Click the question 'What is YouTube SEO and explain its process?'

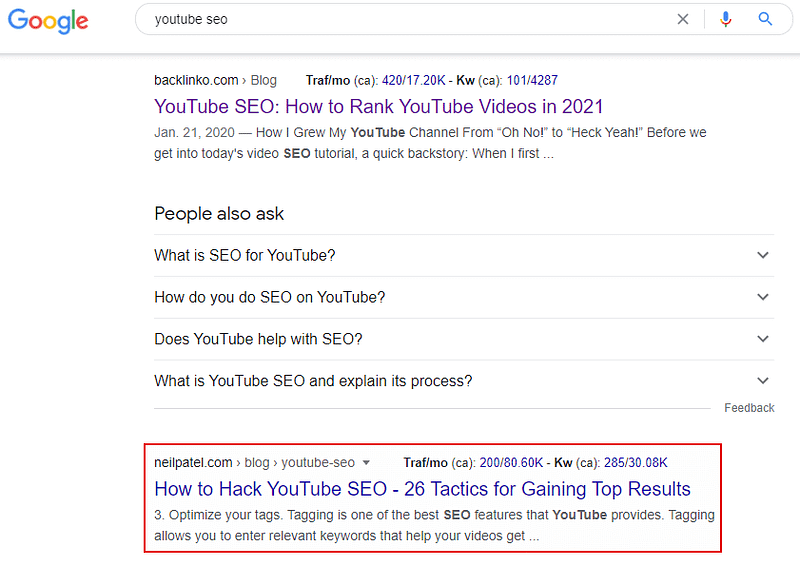(x=313, y=381)
